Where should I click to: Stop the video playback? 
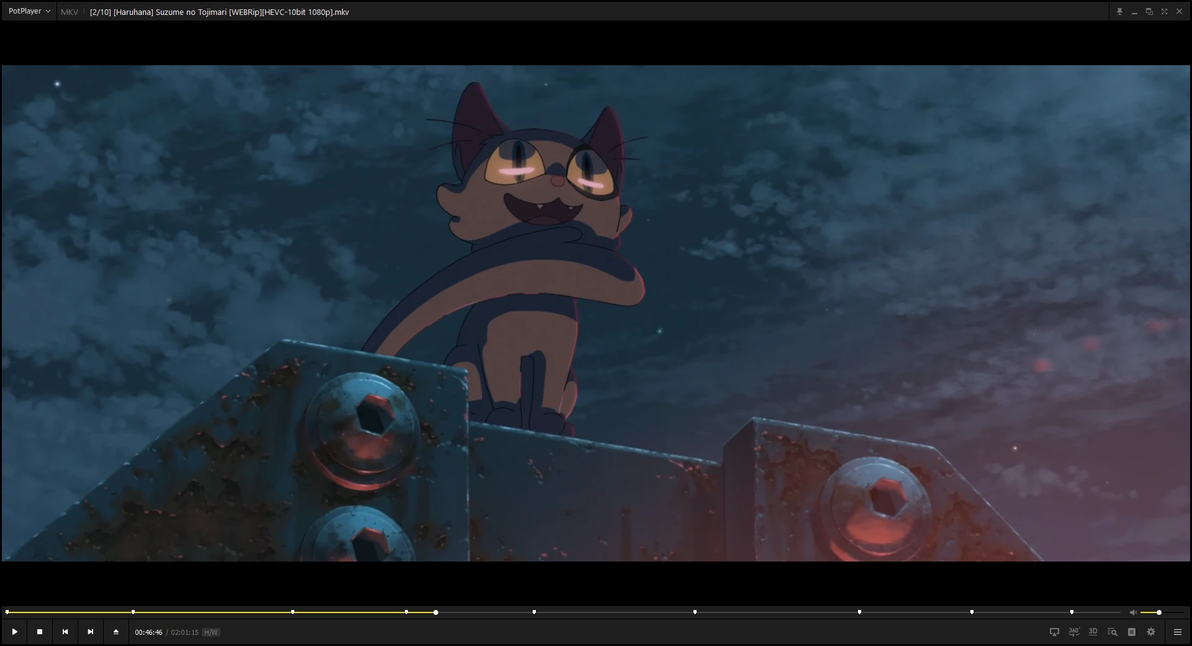40,632
